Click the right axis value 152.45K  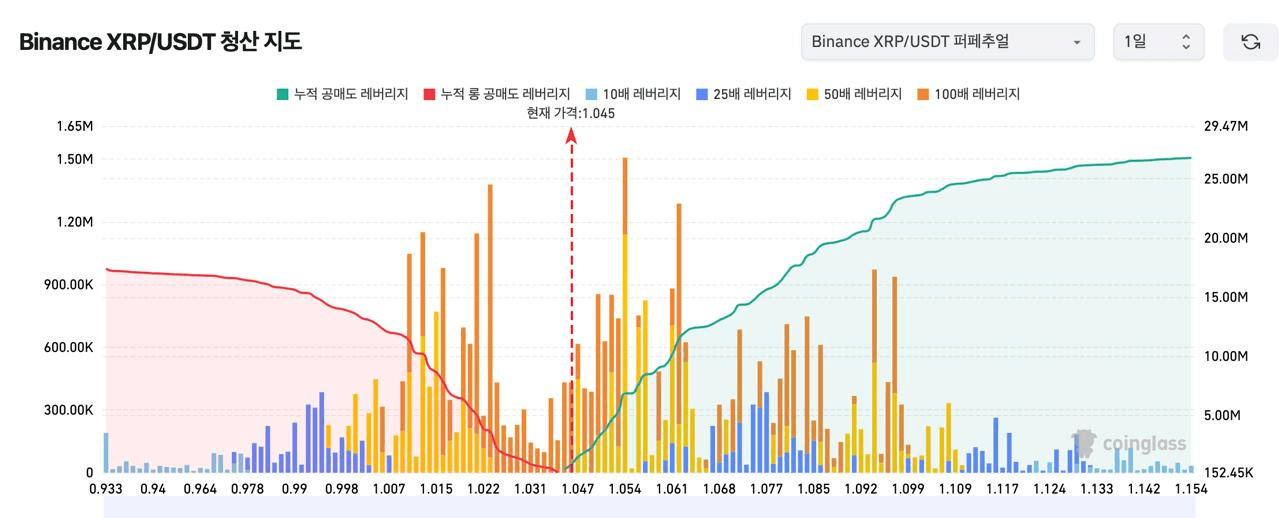pos(1229,473)
